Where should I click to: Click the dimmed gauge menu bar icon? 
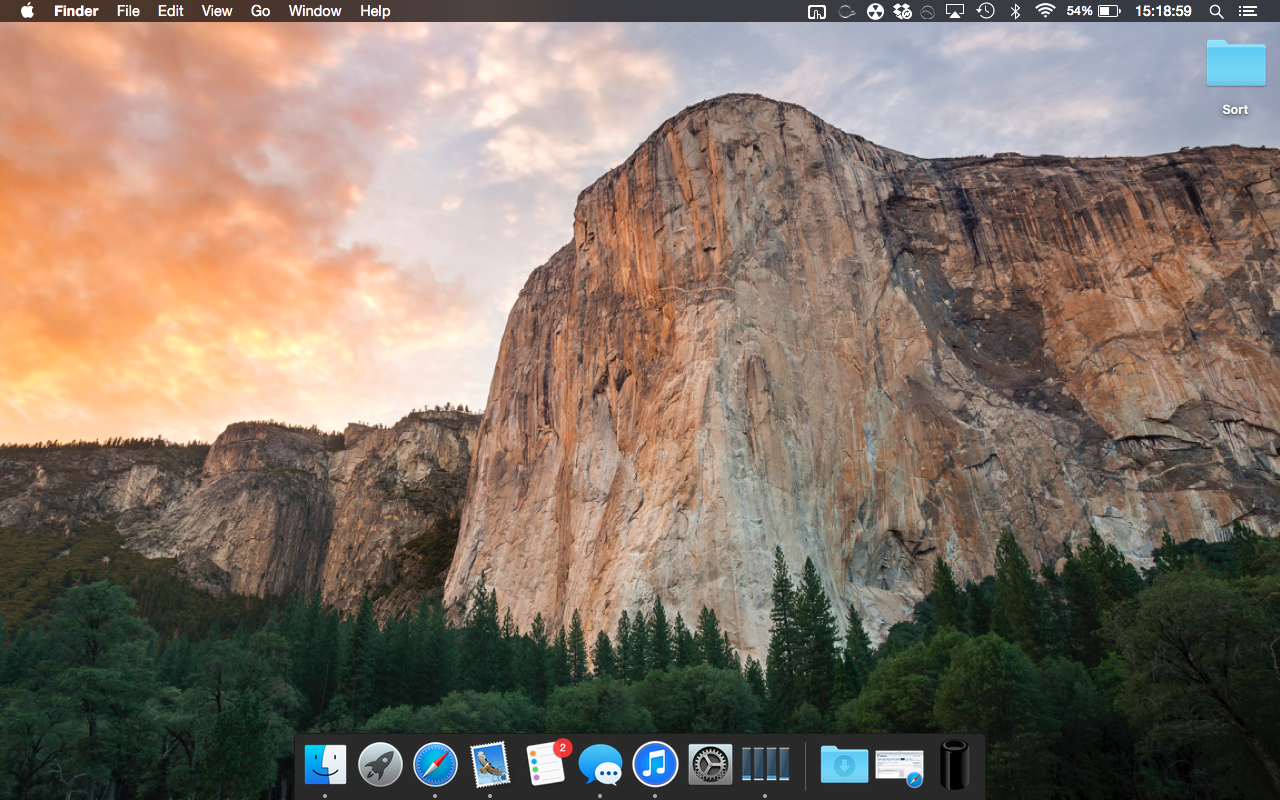pos(928,11)
